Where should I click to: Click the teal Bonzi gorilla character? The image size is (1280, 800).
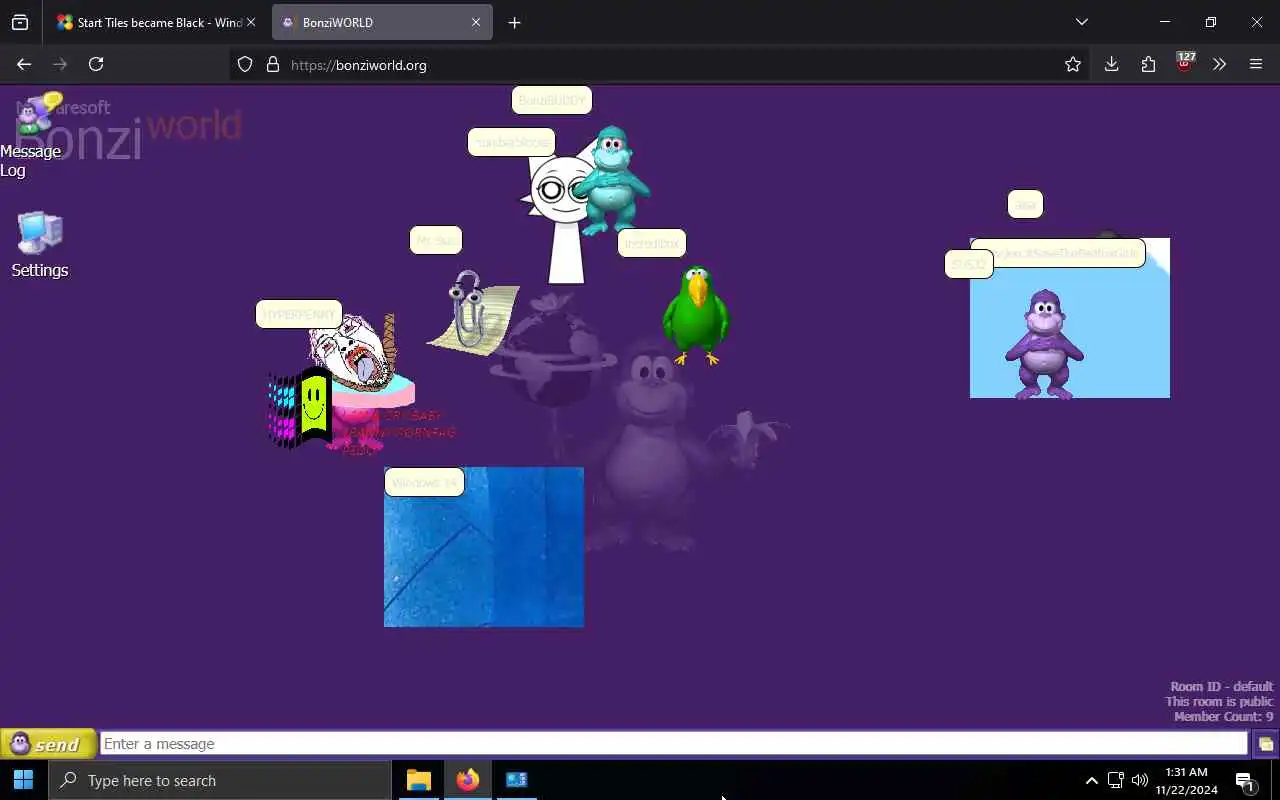tap(612, 180)
